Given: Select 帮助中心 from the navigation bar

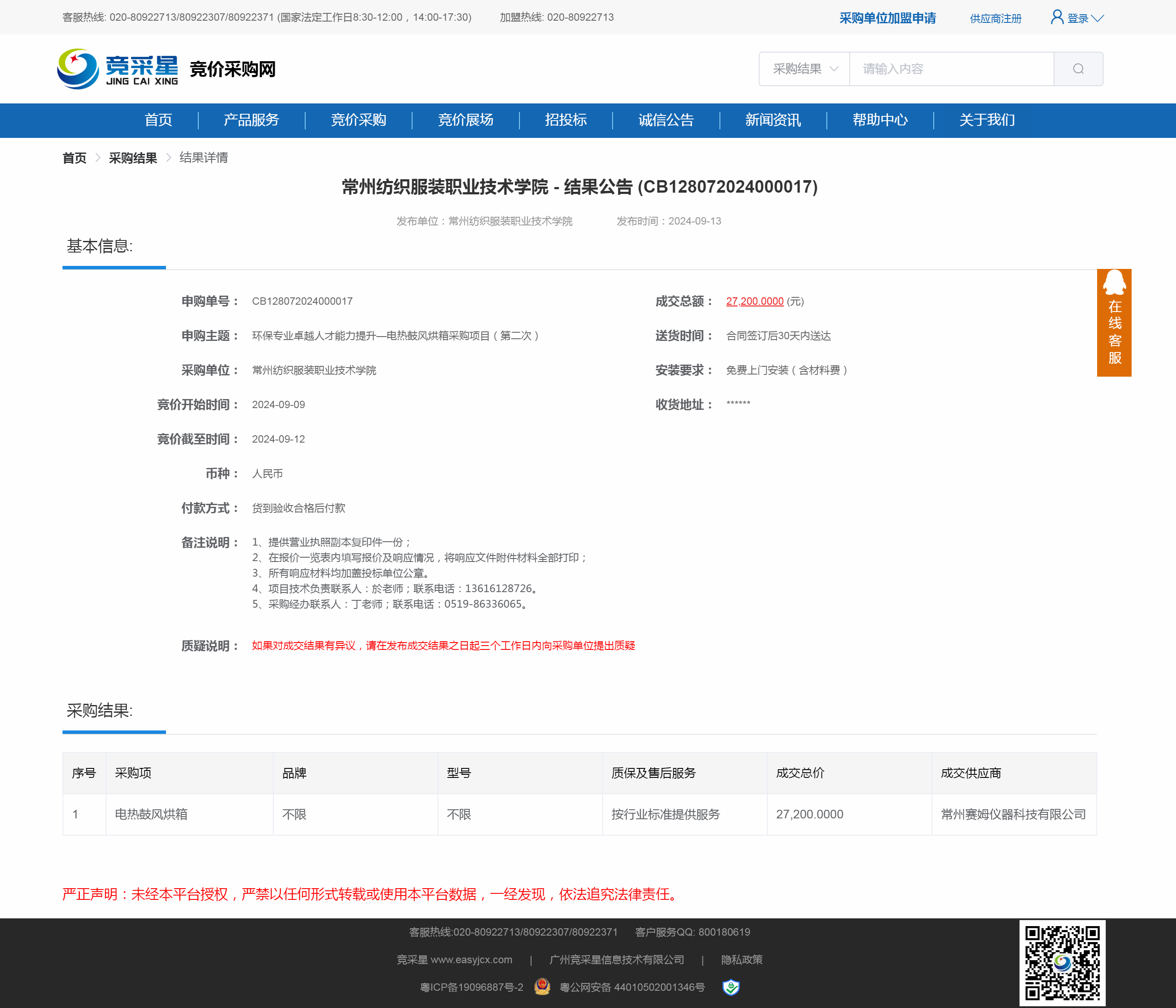Looking at the screenshot, I should click(880, 120).
